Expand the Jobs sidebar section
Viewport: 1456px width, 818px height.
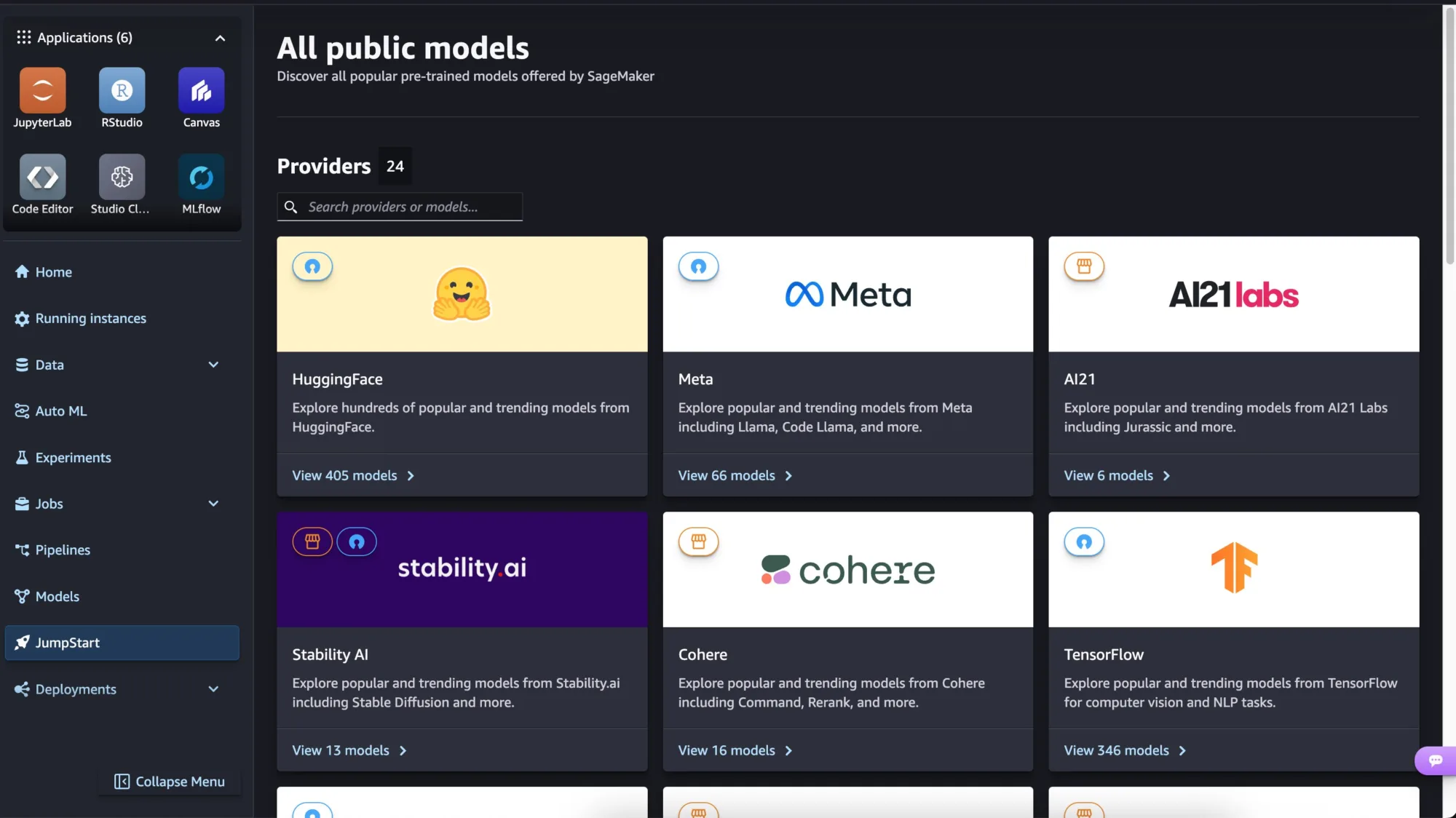click(x=213, y=504)
